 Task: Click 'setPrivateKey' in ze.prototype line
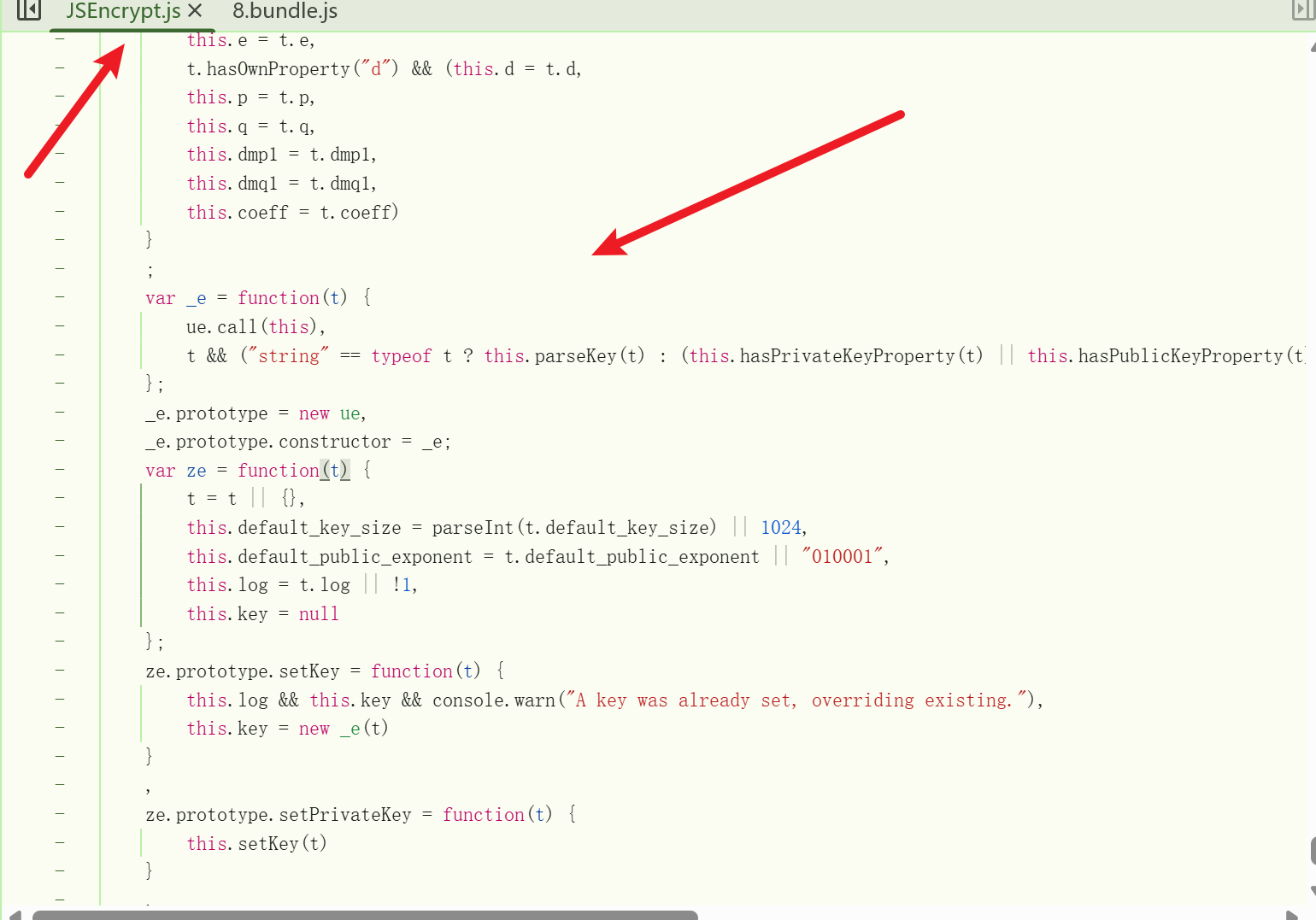tap(344, 815)
